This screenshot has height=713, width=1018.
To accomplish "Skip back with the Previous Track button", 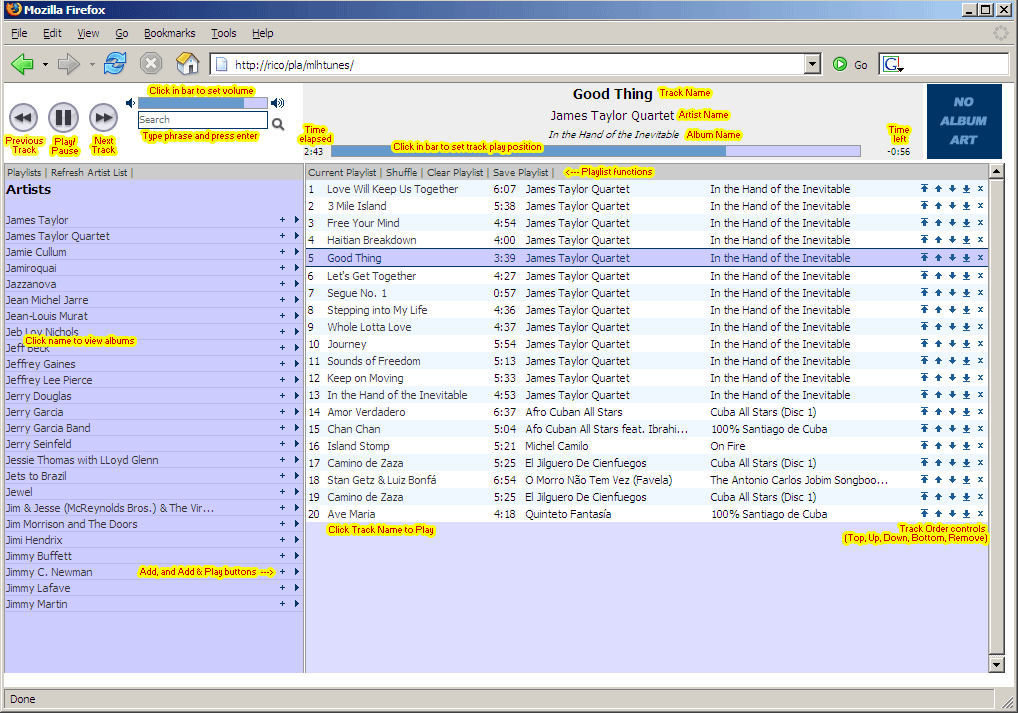I will pyautogui.click(x=24, y=118).
